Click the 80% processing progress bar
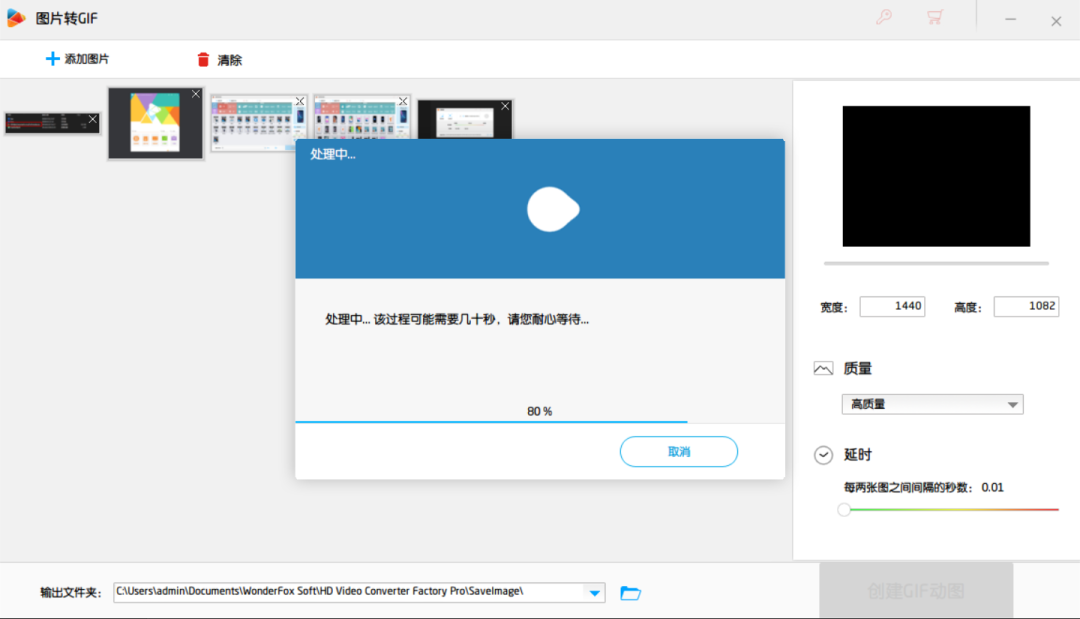The height and width of the screenshot is (619, 1080). point(540,421)
